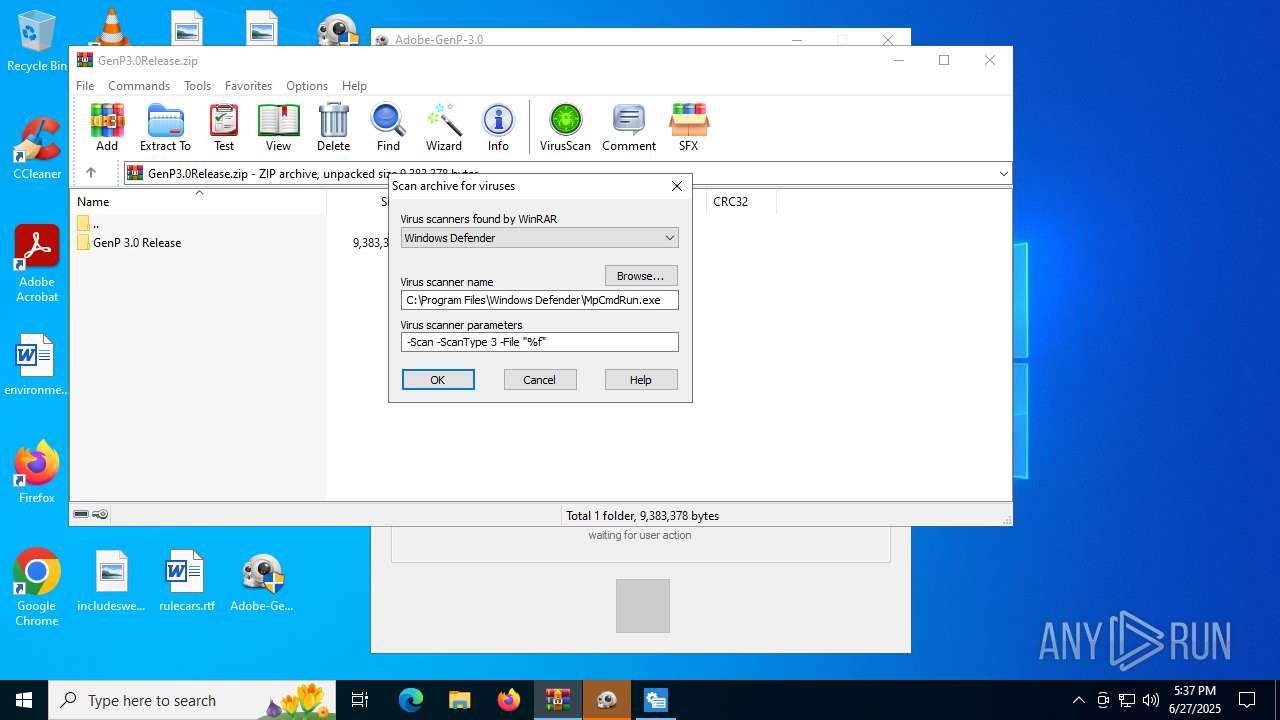Select the parent folder '..' row

89,224
